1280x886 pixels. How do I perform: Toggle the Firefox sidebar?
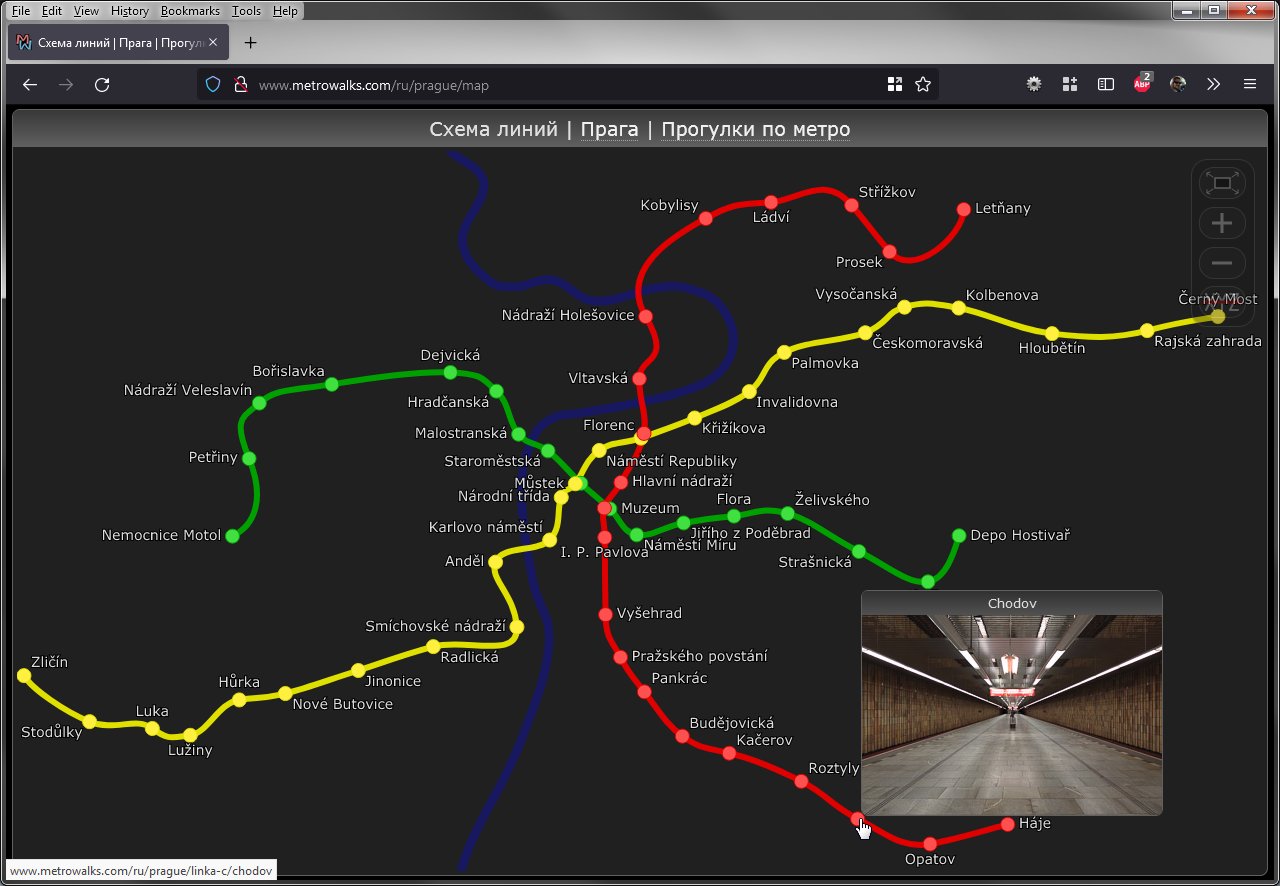pos(1106,85)
